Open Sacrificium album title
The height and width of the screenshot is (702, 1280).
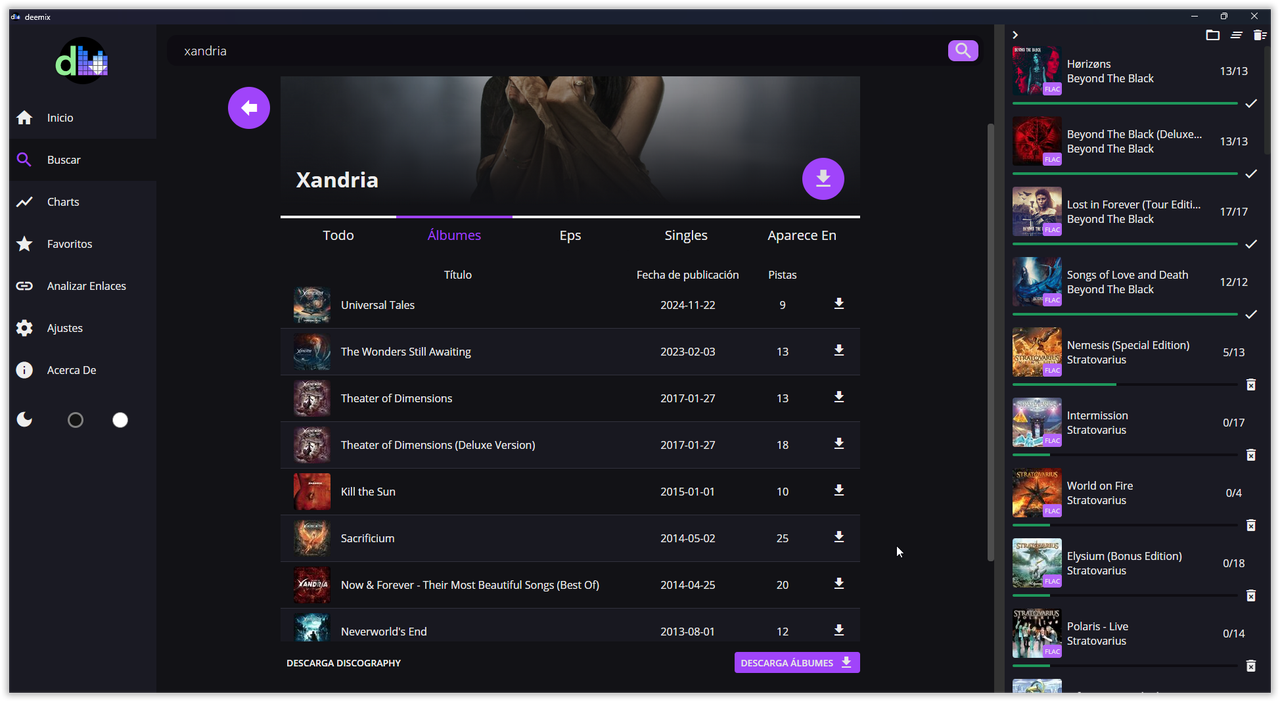[368, 538]
